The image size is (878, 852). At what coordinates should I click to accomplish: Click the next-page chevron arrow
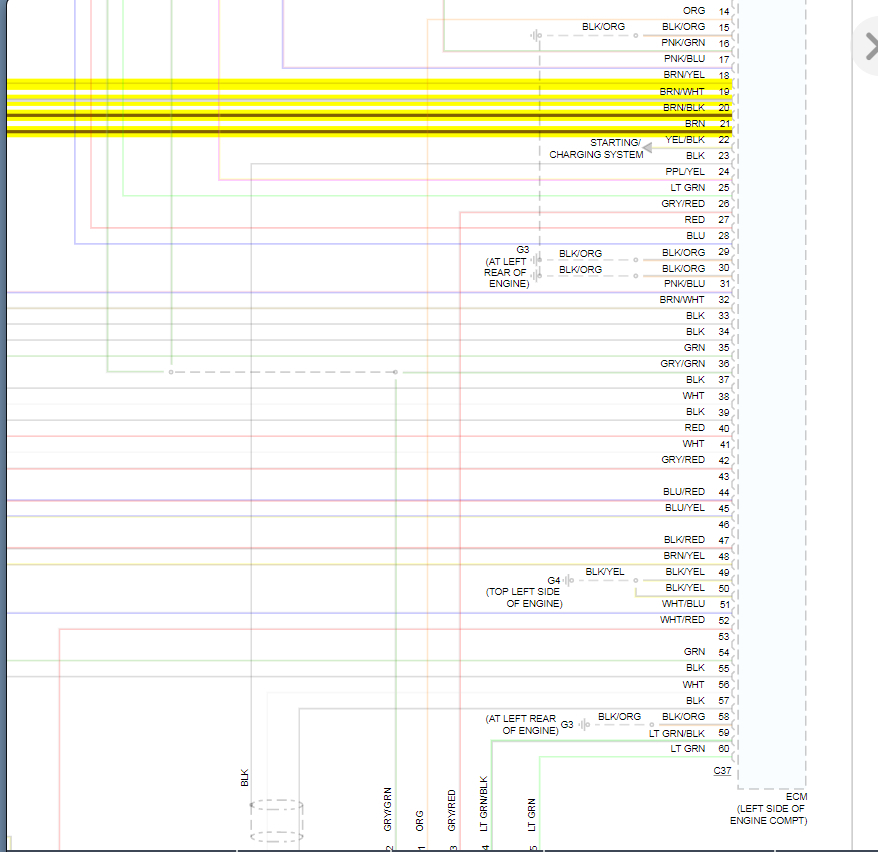pos(871,46)
